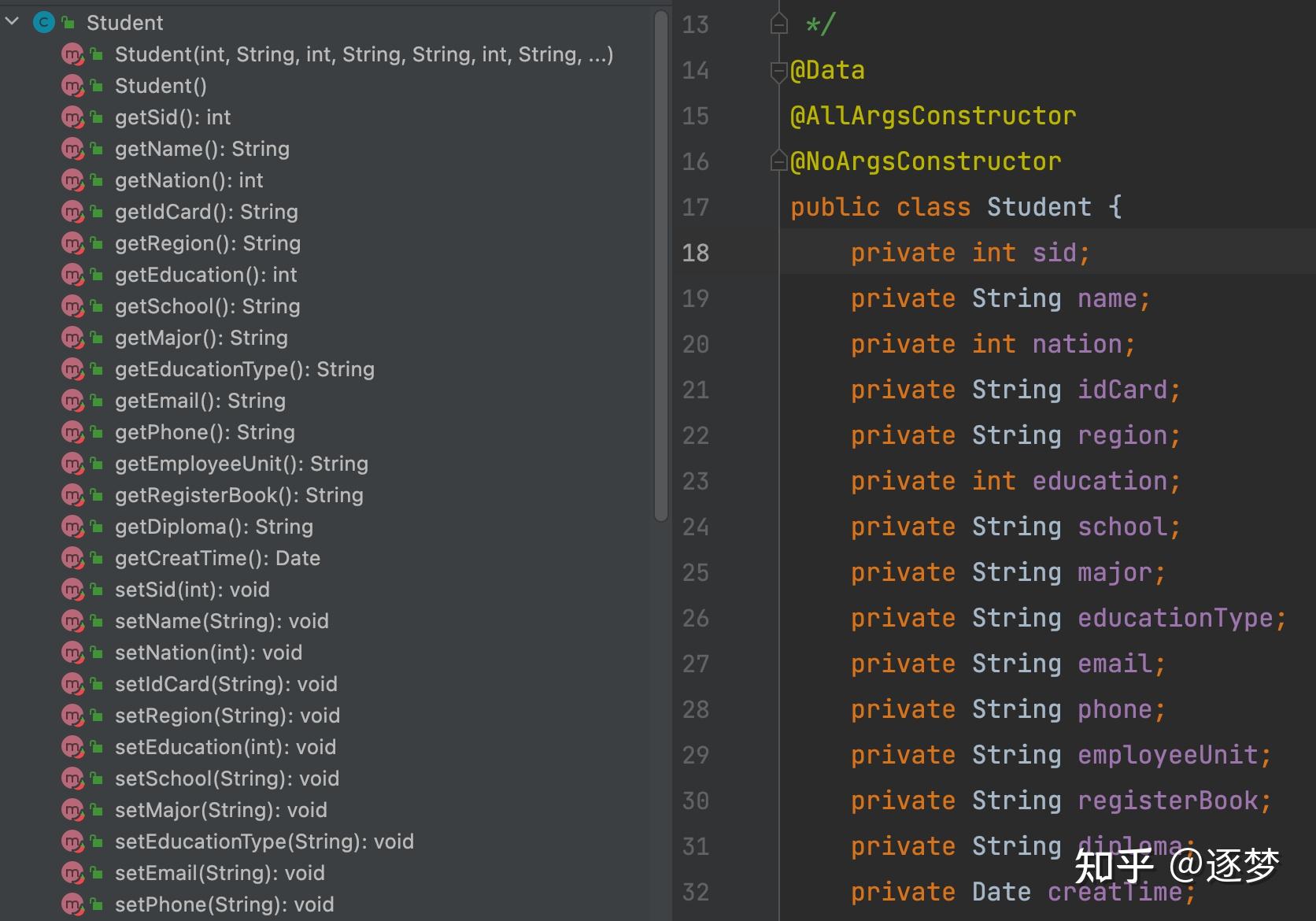The height and width of the screenshot is (921, 1316).
Task: Select setEmail(String): void method
Action: (x=220, y=873)
